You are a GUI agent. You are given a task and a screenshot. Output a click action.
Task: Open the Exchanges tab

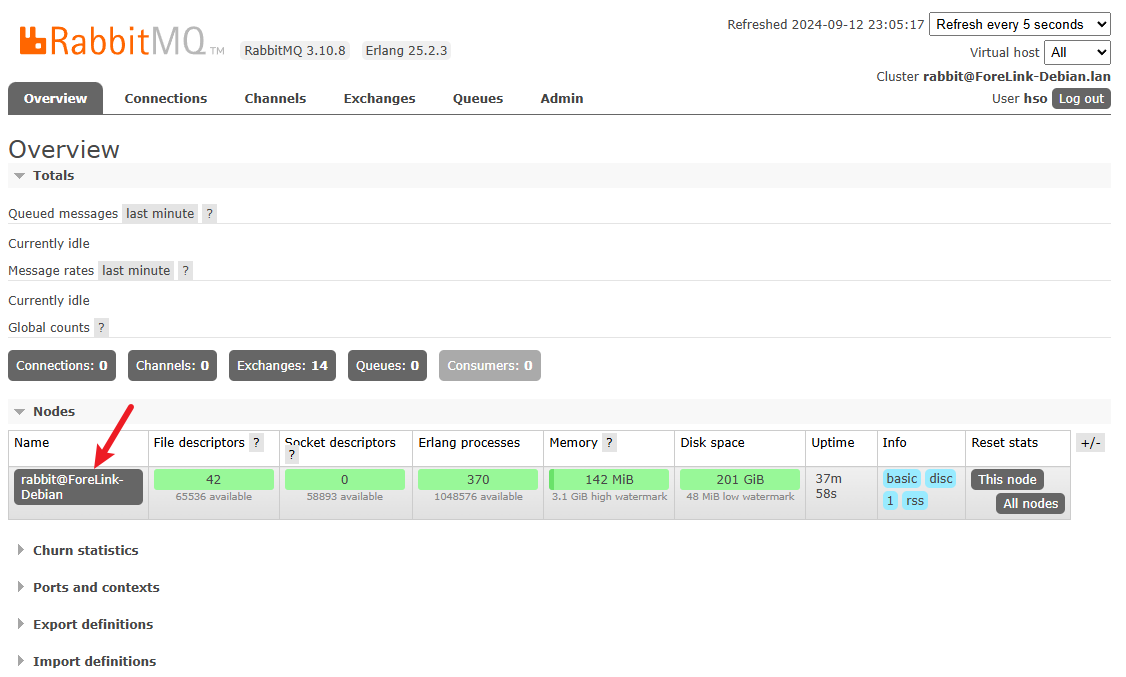point(379,98)
